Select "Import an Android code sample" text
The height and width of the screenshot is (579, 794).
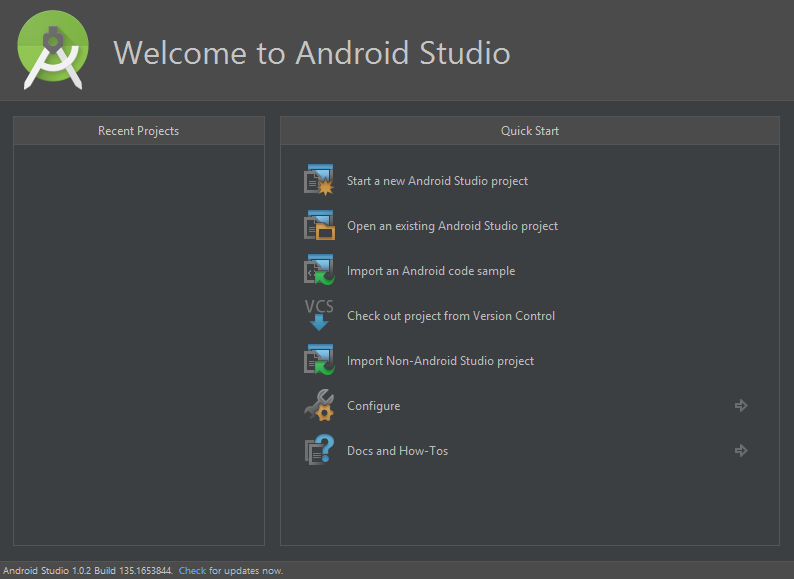(x=431, y=271)
